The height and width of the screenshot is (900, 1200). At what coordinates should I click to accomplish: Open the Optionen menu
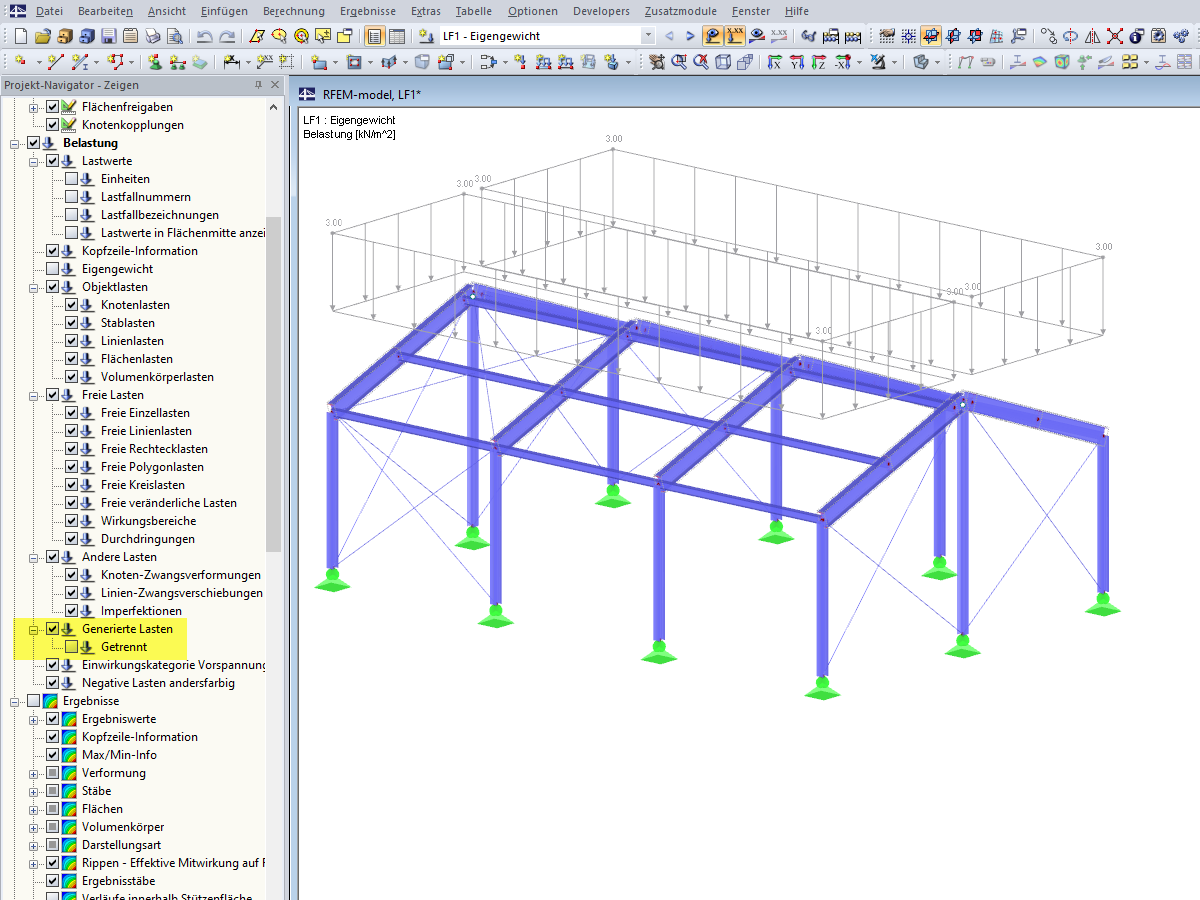[x=533, y=11]
